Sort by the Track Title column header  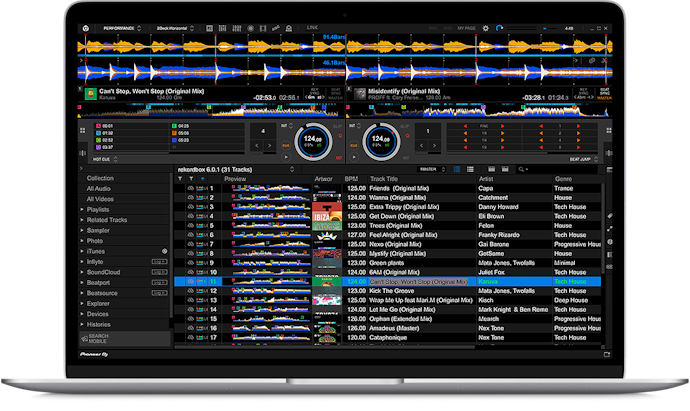tap(384, 179)
